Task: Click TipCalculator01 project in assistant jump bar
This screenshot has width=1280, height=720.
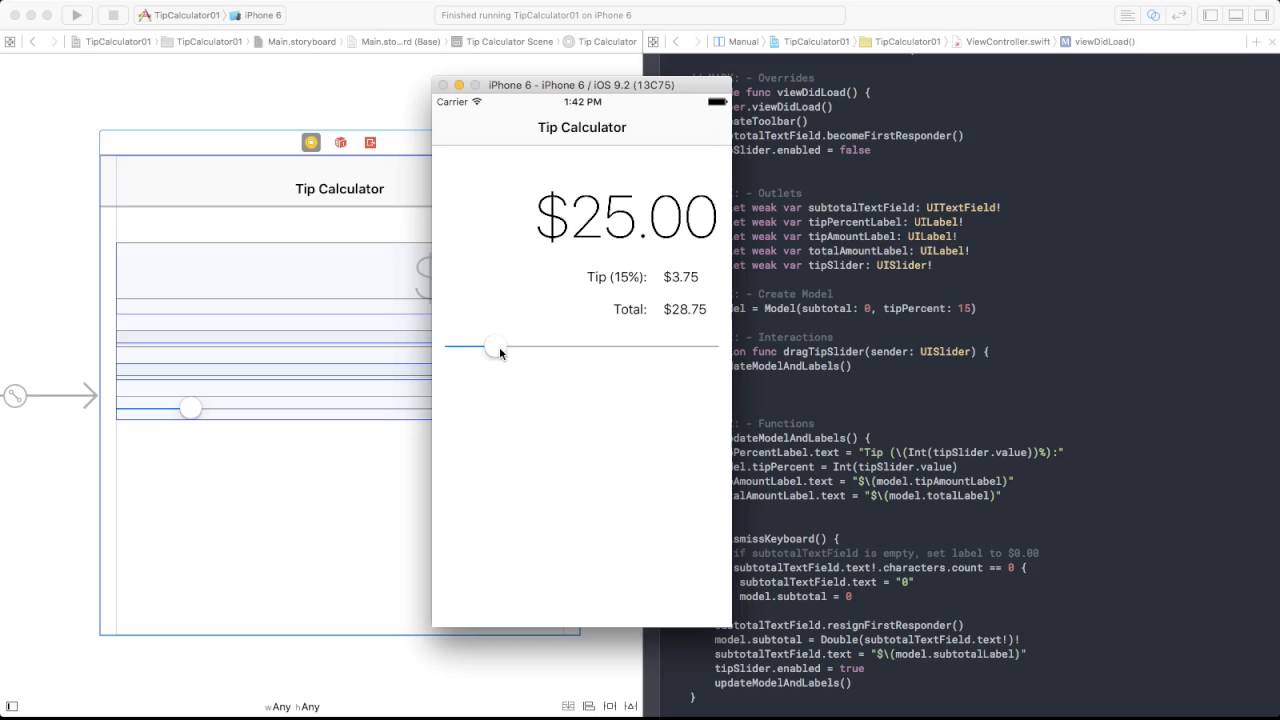Action: [809, 42]
